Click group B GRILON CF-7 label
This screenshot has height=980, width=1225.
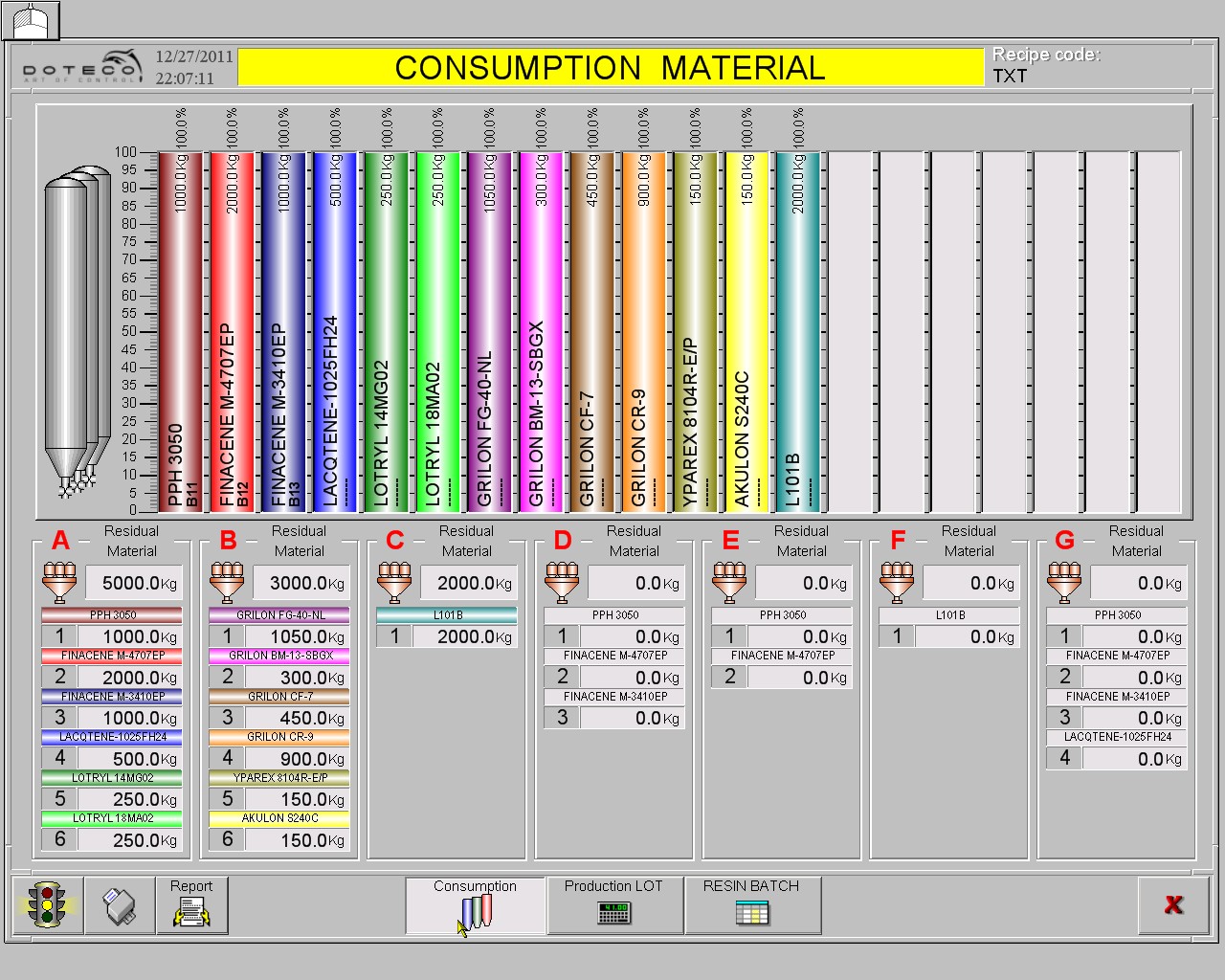279,697
